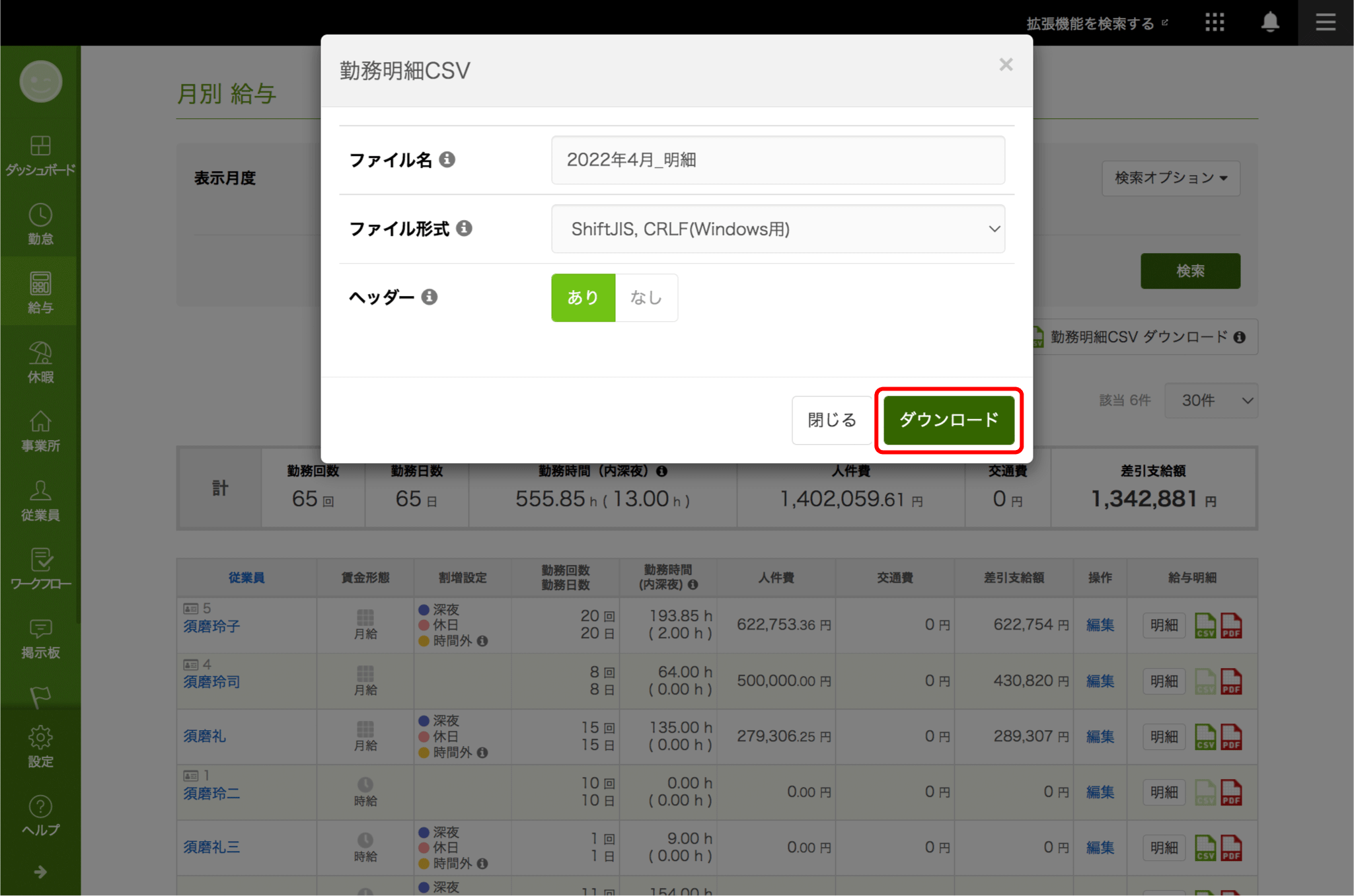Image resolution: width=1354 pixels, height=896 pixels.
Task: Open the app grid menu
Action: [x=1215, y=22]
